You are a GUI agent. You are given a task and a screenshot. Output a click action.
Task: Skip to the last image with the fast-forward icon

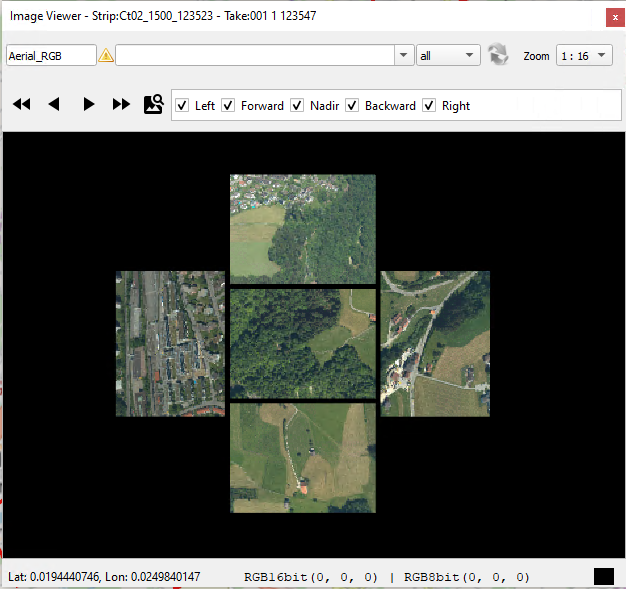point(121,104)
